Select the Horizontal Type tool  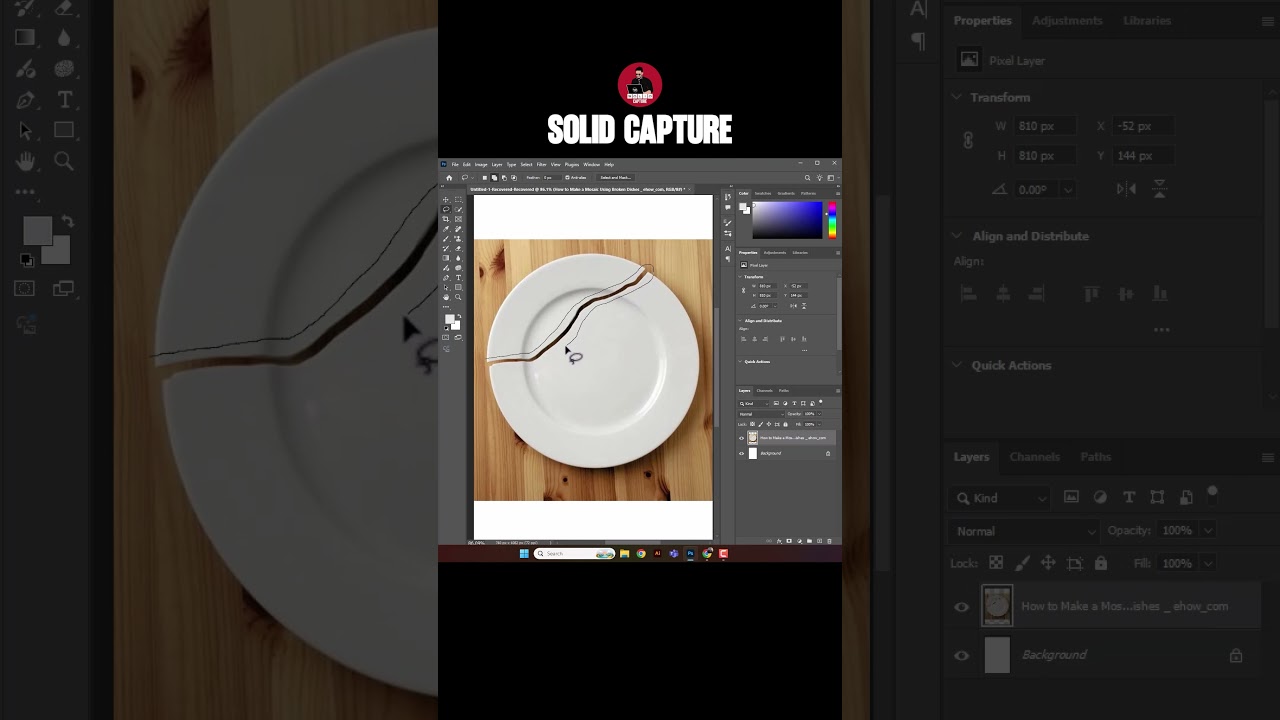[458, 278]
